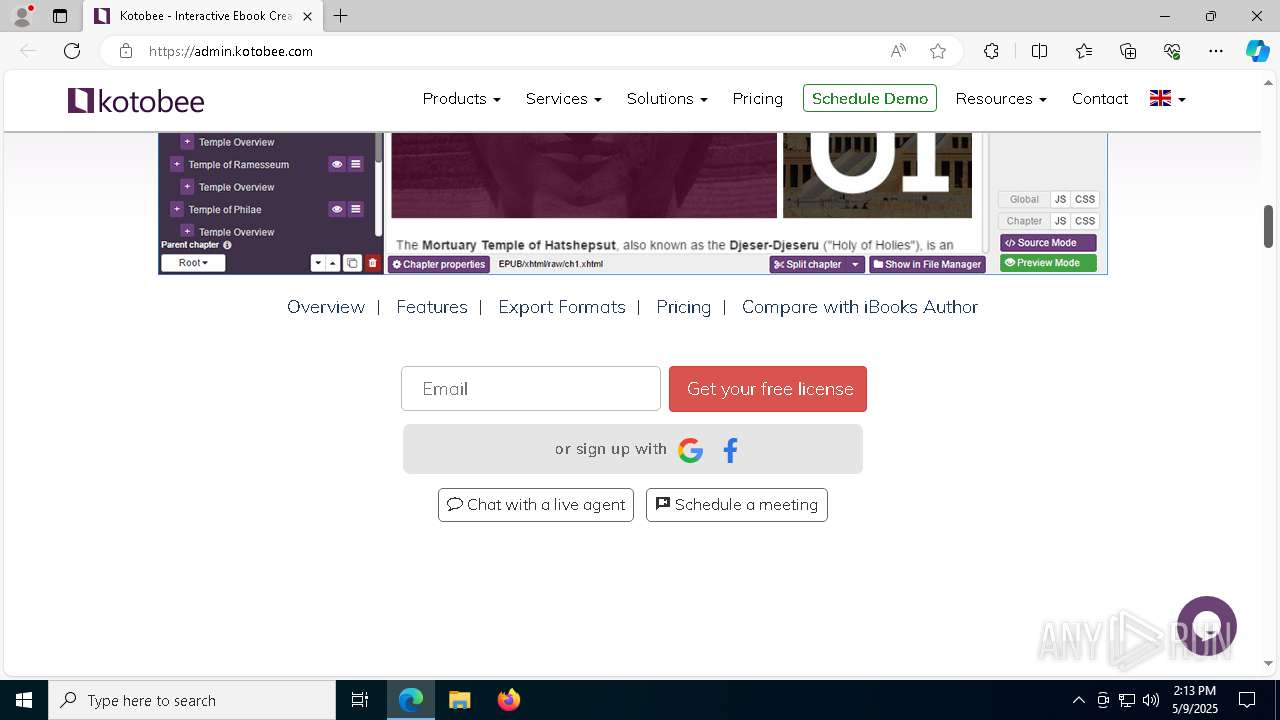The height and width of the screenshot is (720, 1280).
Task: Open Temple of Philae chapter options menu icon
Action: click(x=355, y=209)
